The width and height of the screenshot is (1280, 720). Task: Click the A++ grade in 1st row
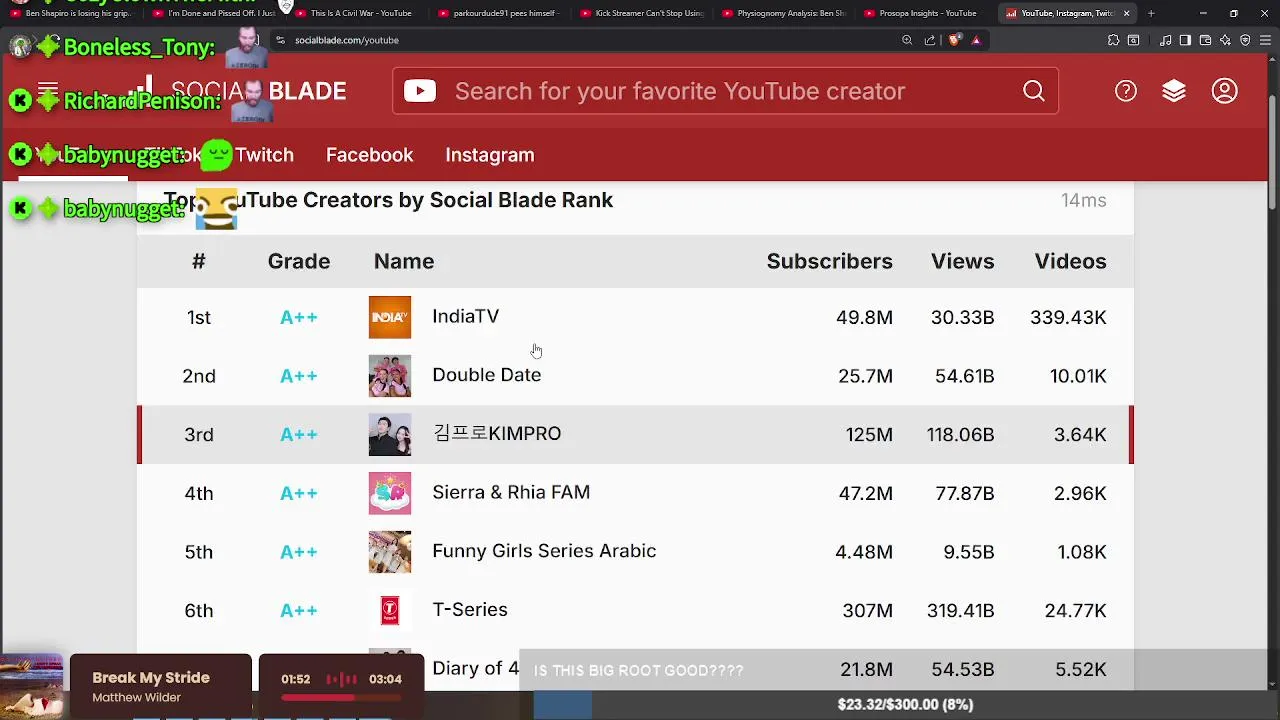click(298, 317)
